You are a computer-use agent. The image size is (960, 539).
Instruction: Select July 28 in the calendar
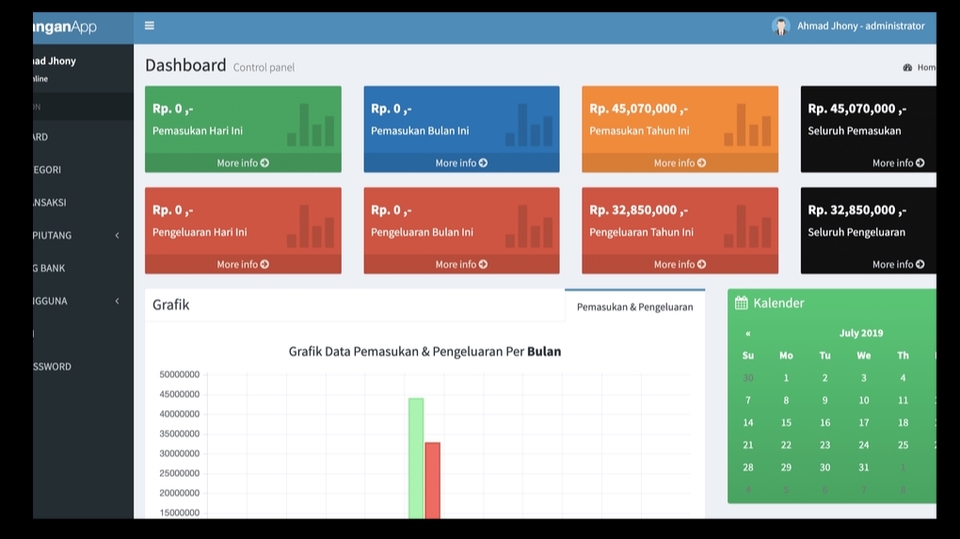pyautogui.click(x=748, y=467)
